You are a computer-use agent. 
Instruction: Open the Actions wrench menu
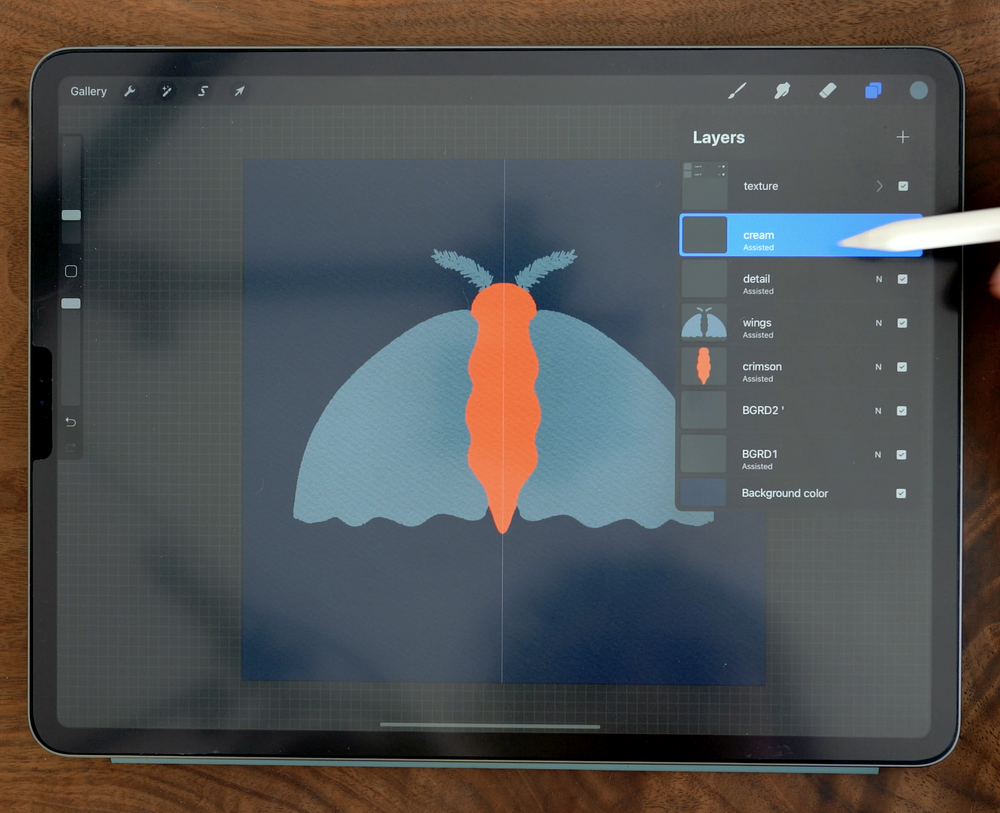tap(130, 91)
